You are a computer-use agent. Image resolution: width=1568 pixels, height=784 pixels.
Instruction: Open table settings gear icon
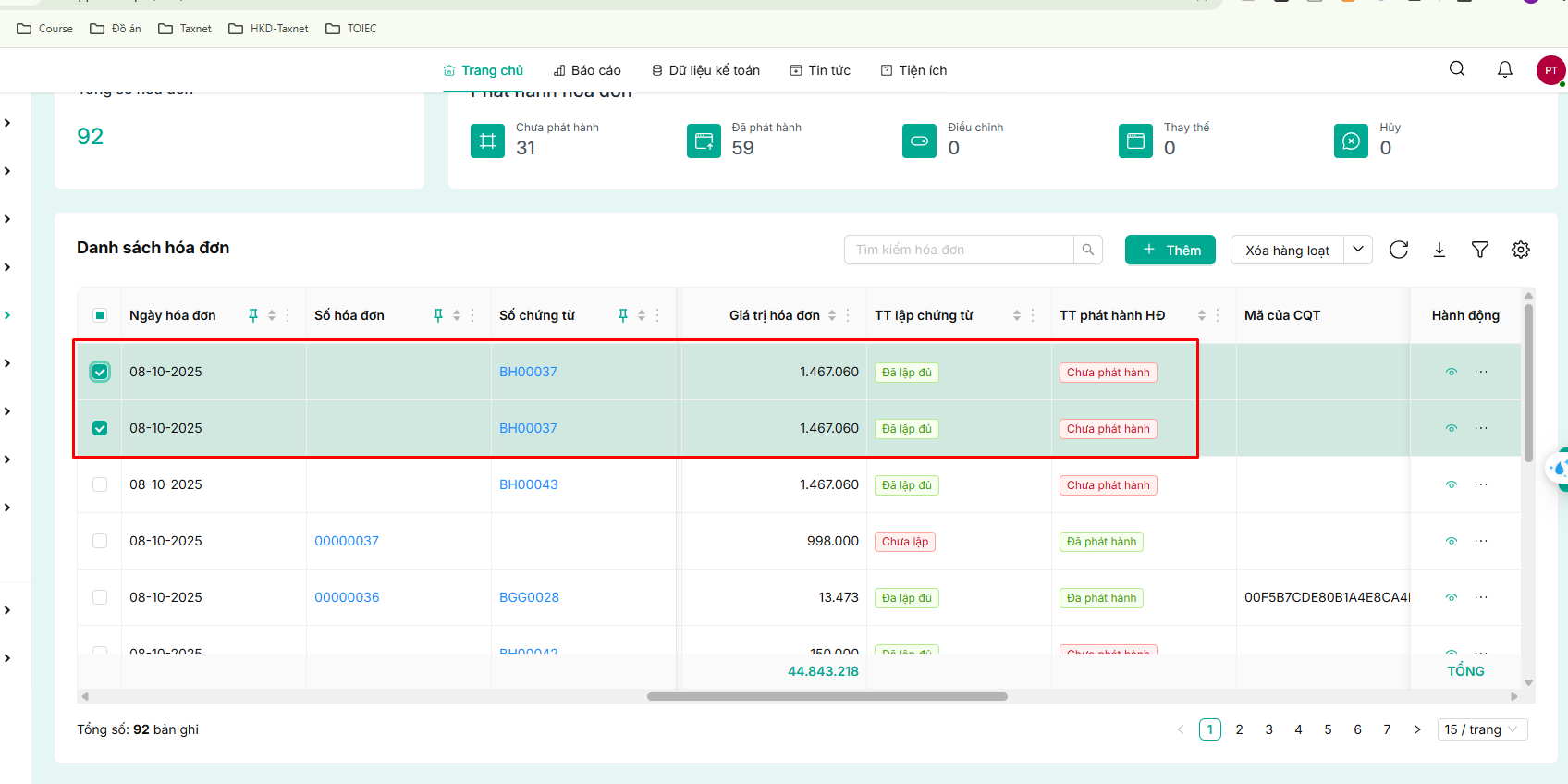[x=1521, y=250]
